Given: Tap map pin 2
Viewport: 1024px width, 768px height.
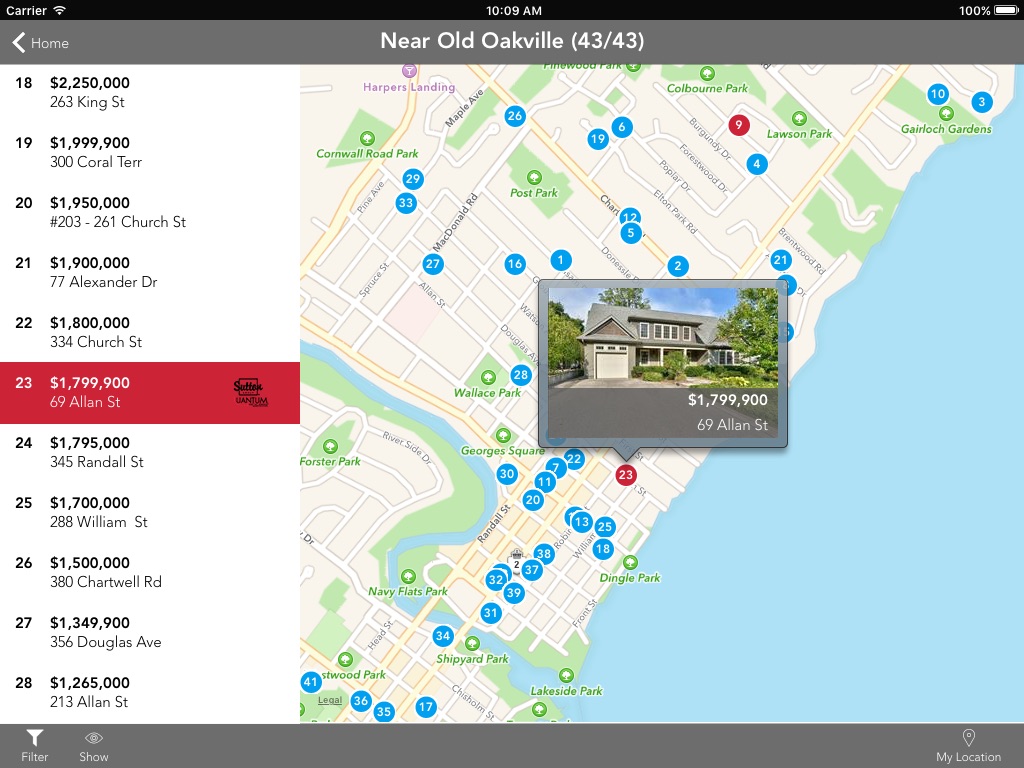Looking at the screenshot, I should point(678,266).
